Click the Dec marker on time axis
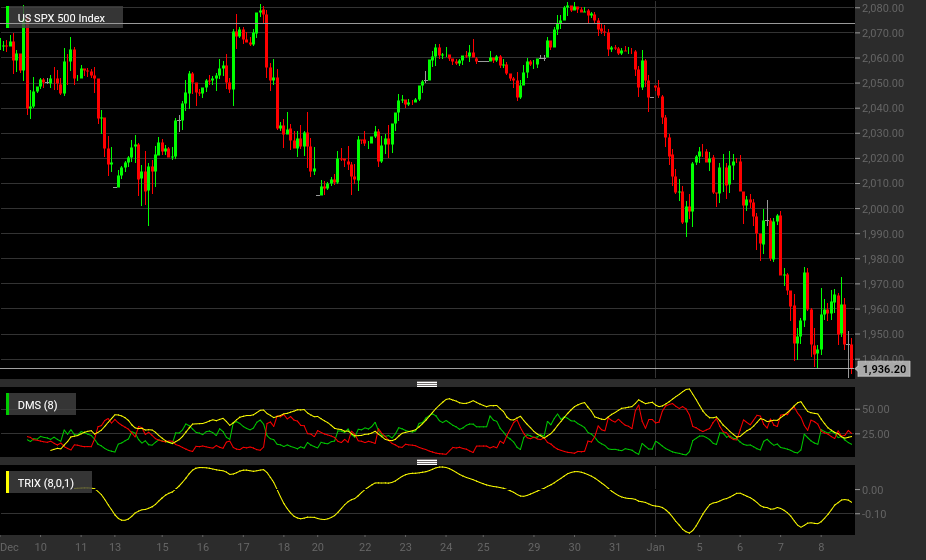Screen dimensions: 926x560 [9, 548]
